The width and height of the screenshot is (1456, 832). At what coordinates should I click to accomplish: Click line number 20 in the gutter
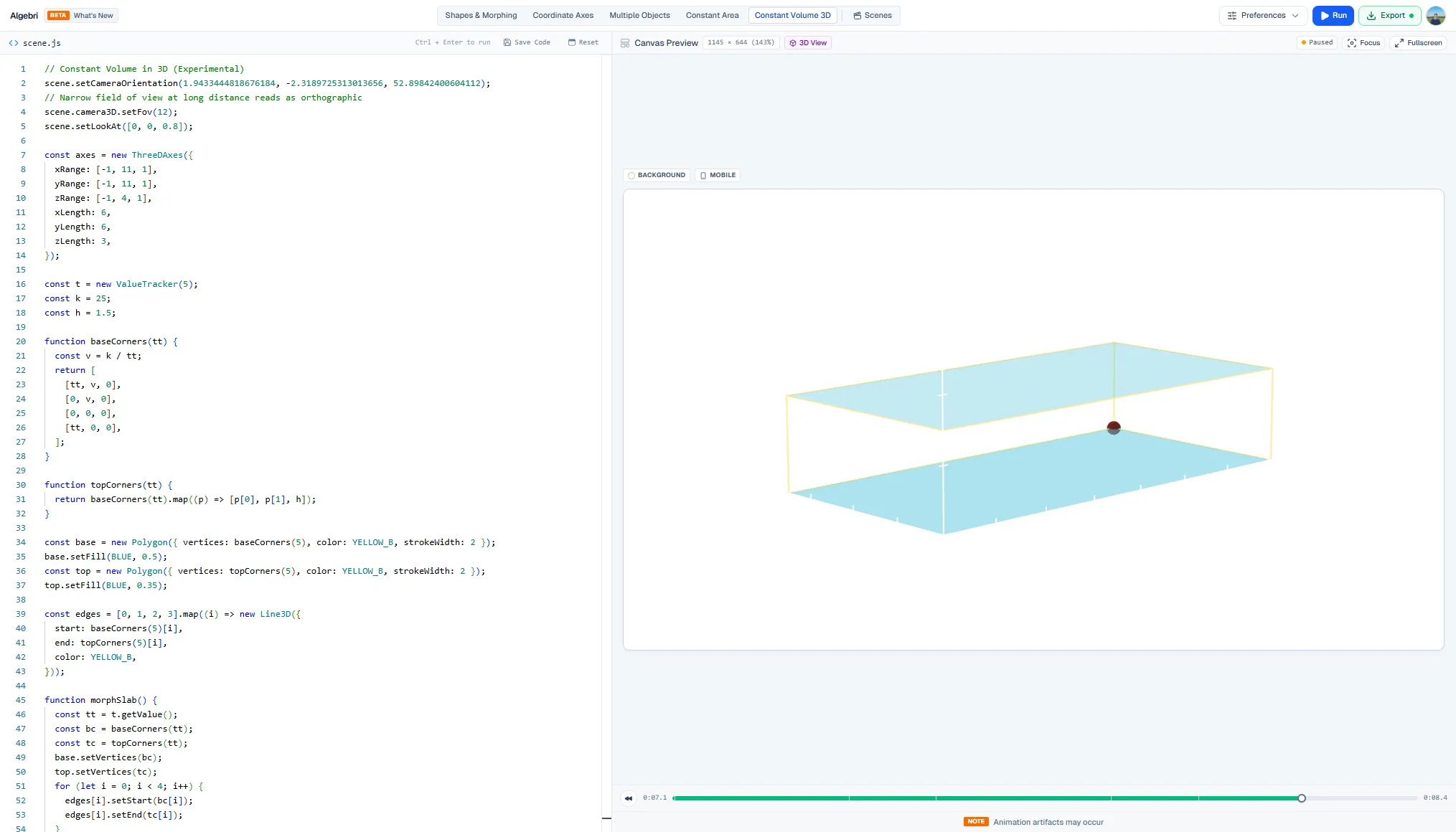tap(21, 341)
